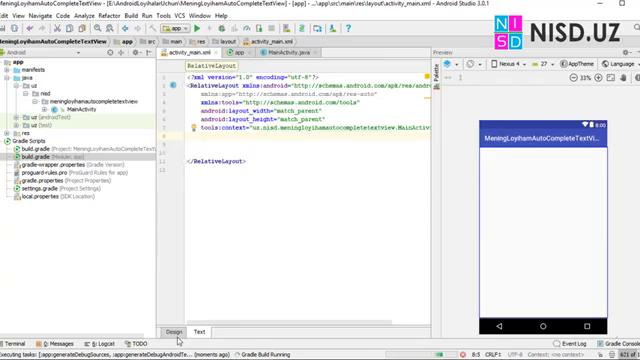
Task: Click the Cut scissors icon
Action: (57, 28)
